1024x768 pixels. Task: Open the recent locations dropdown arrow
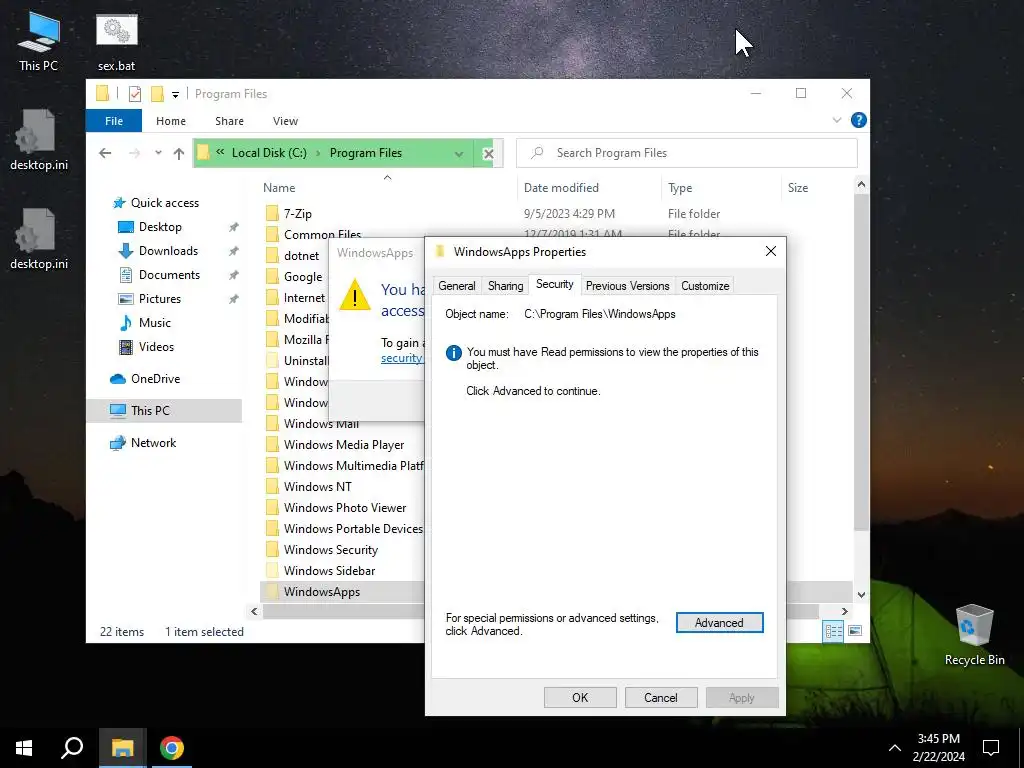[158, 153]
